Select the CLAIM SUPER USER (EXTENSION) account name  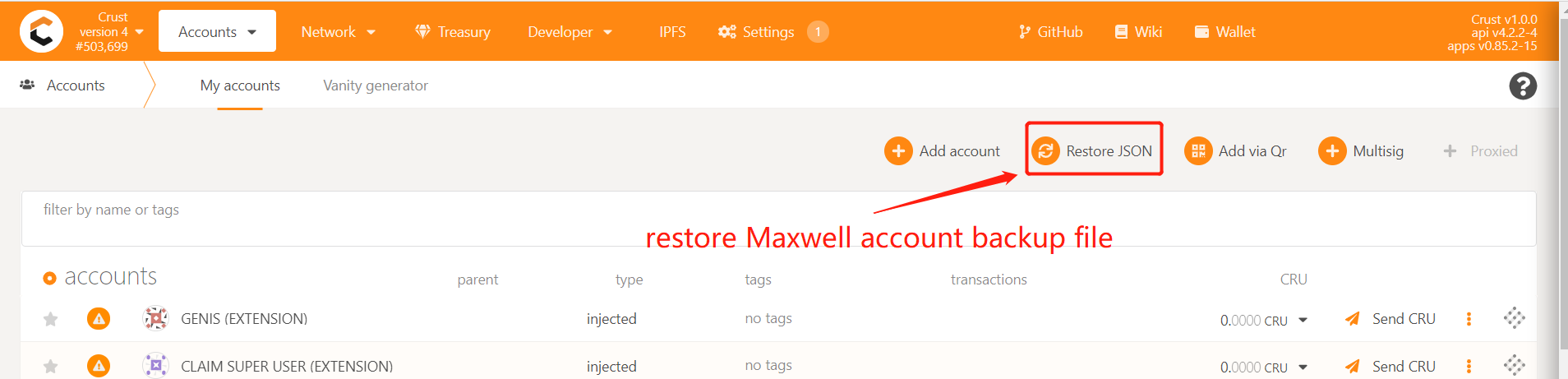pos(287,367)
